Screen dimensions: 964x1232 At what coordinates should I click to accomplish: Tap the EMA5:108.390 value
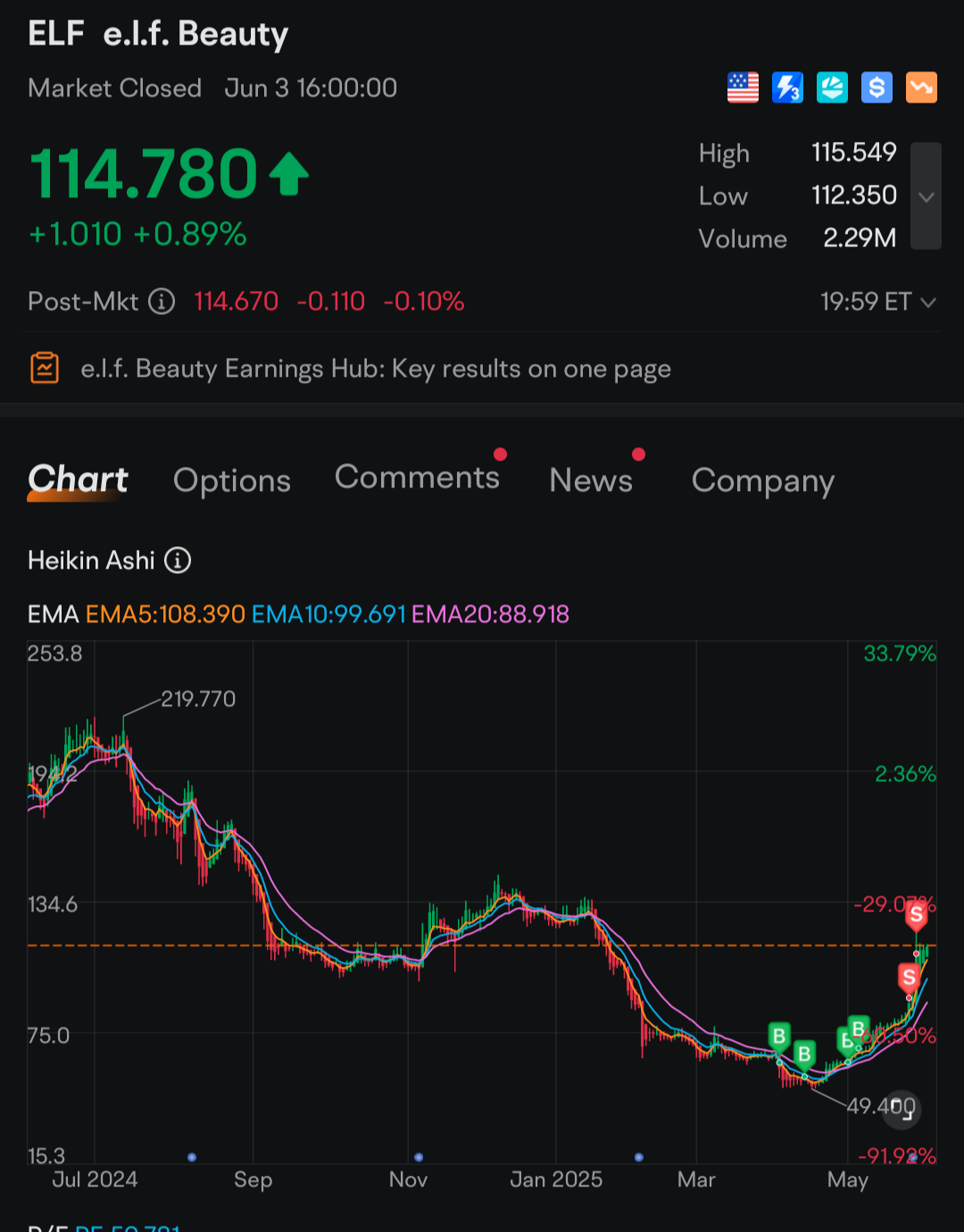[x=165, y=614]
